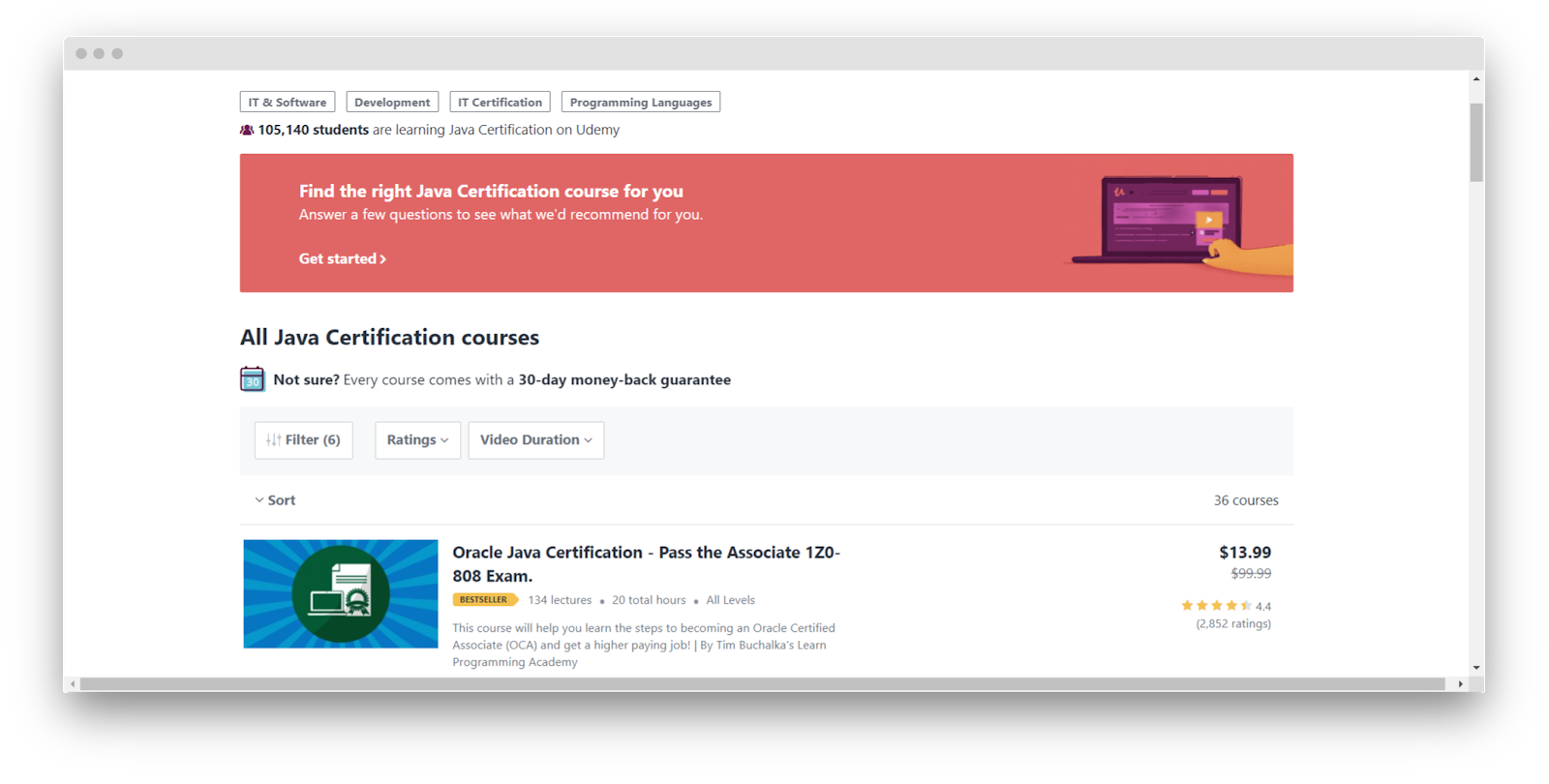Viewport: 1549px width, 784px height.
Task: Click the horizontal scrollbar thumb
Action: point(763,684)
